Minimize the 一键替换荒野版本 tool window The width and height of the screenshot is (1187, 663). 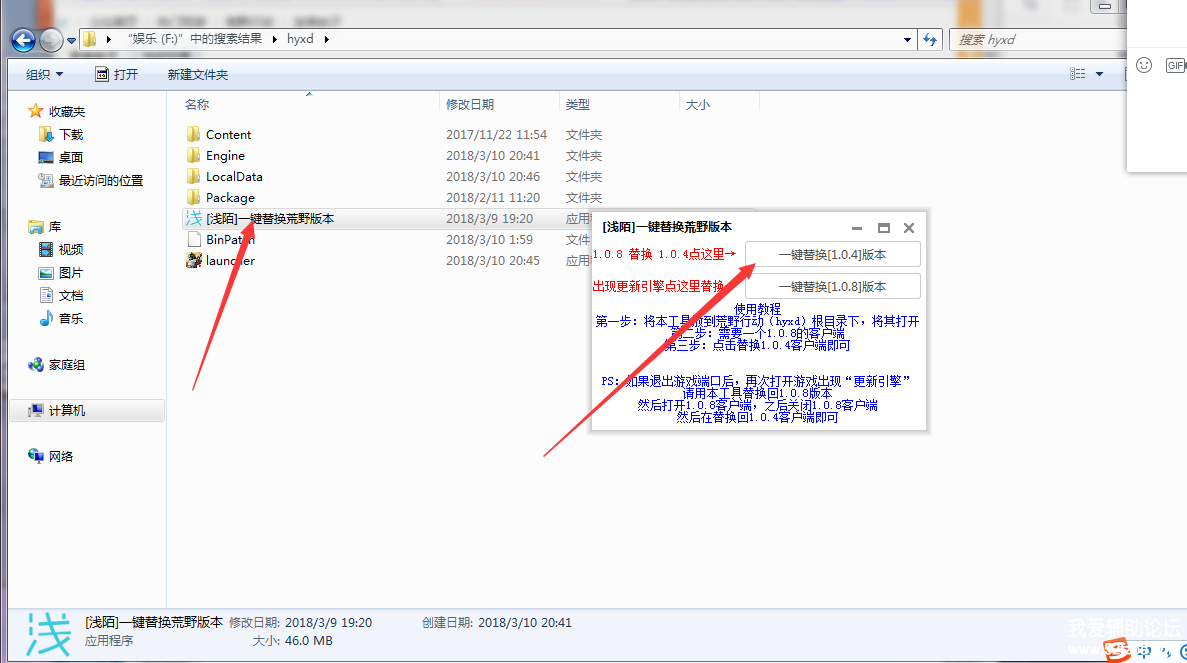[x=856, y=228]
